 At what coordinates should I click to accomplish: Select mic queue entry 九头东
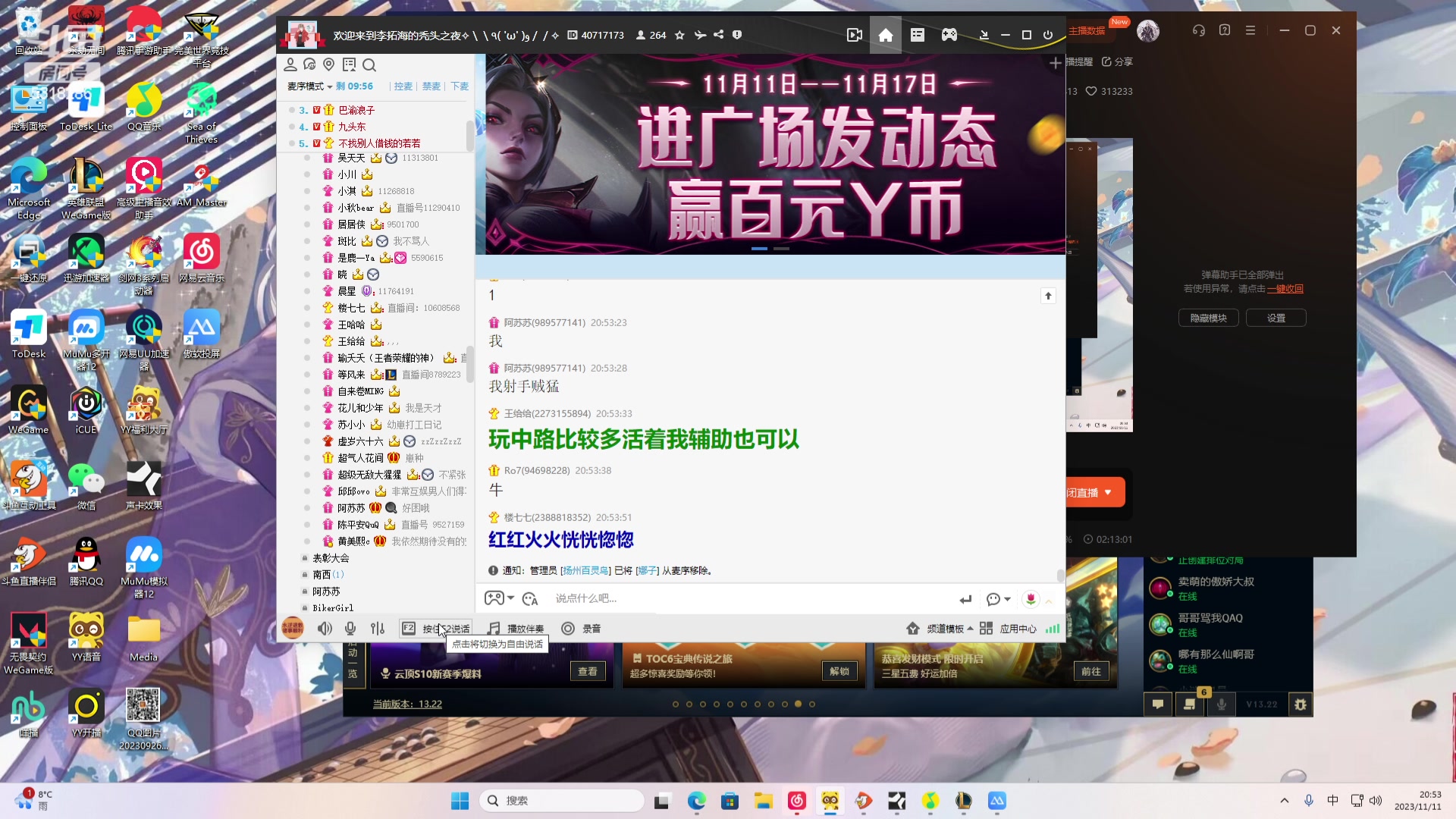(352, 127)
